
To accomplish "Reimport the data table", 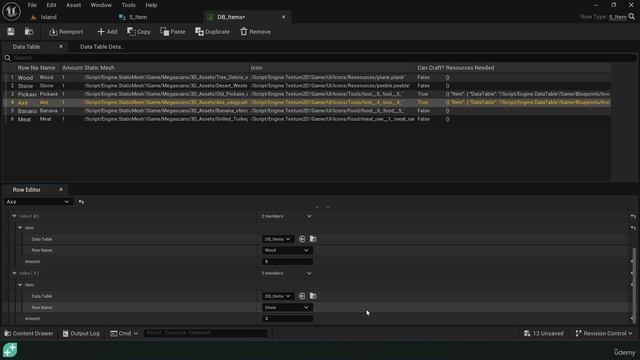I will coord(66,31).
